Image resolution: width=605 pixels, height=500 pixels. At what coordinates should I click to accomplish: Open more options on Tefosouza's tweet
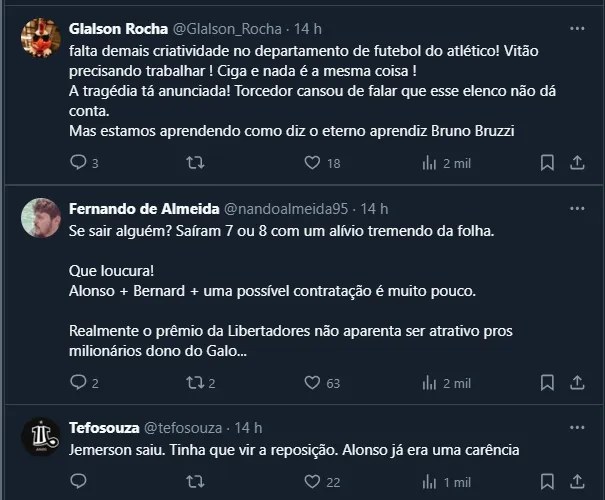tap(577, 427)
